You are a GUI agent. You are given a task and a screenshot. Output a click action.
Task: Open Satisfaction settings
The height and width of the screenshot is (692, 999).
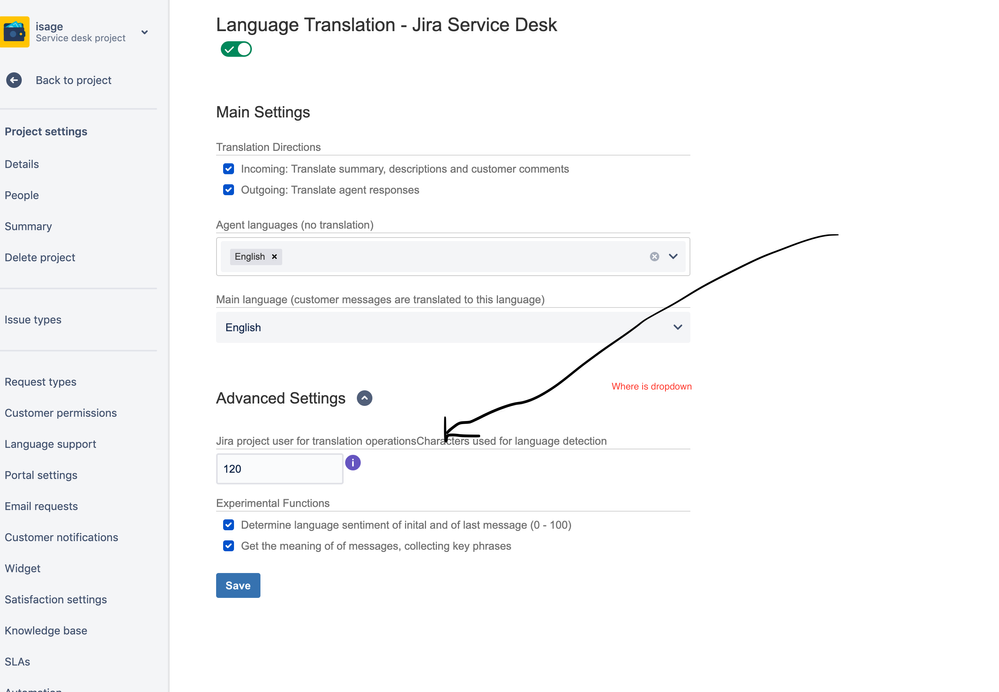pos(55,600)
